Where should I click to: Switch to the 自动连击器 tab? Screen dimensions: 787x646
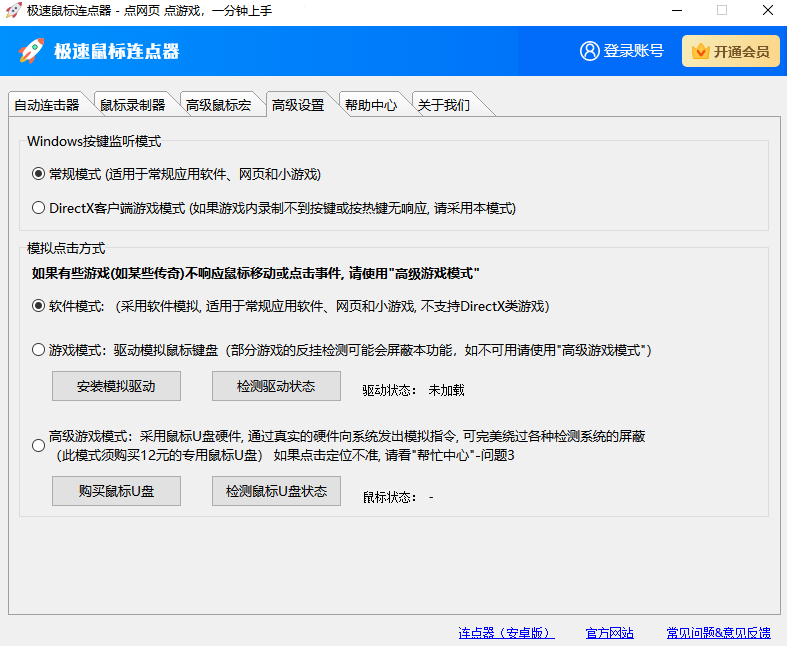[x=46, y=105]
